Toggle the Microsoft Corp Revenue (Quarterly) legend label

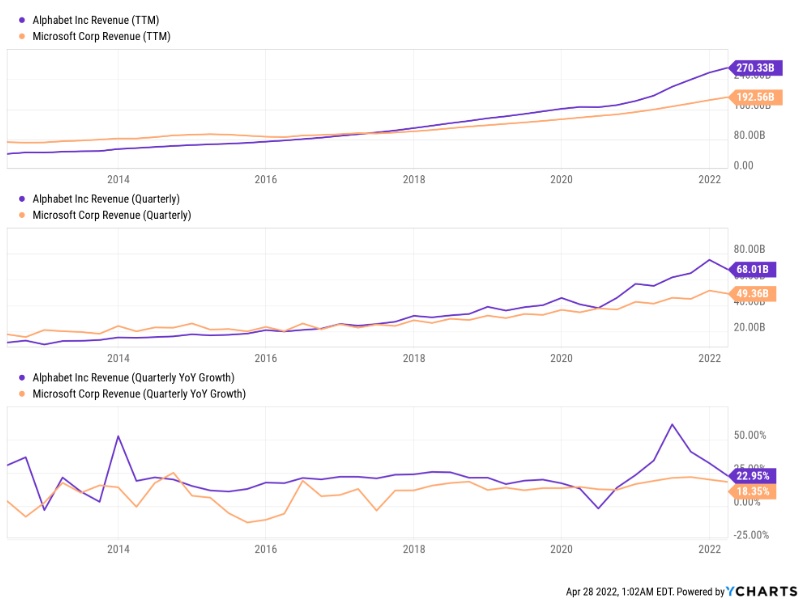tap(111, 215)
